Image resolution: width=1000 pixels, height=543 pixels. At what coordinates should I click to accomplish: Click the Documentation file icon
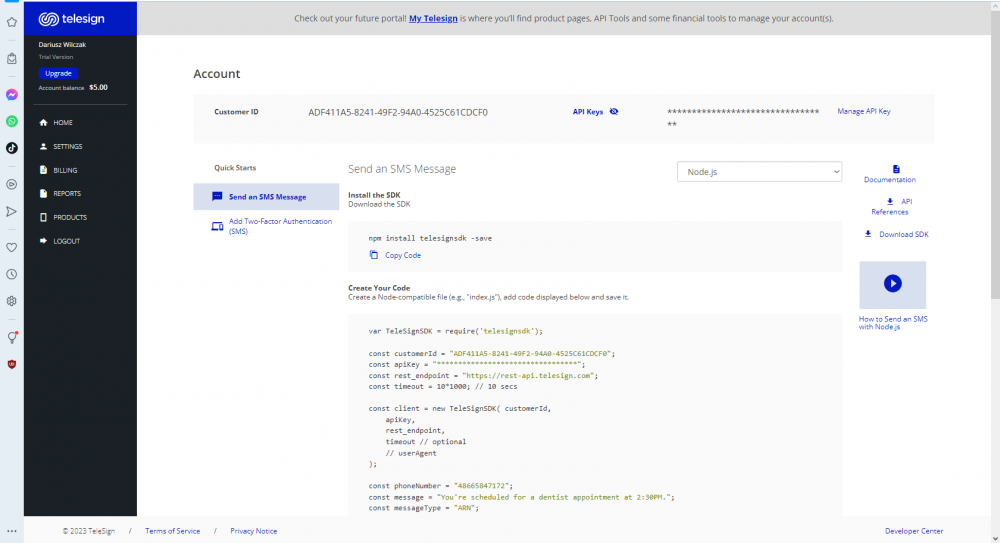[x=896, y=169]
